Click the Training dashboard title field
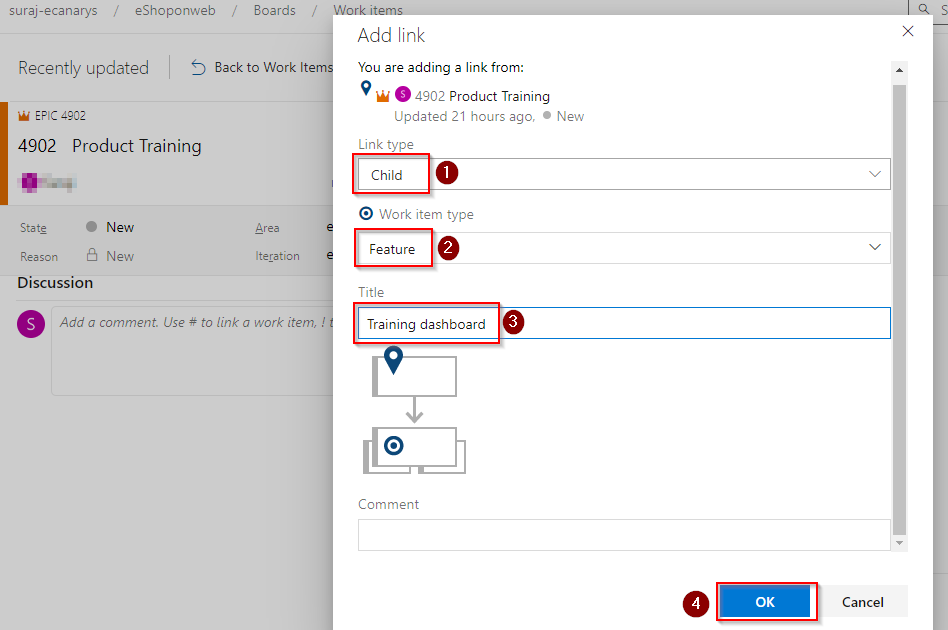948x630 pixels. (624, 323)
